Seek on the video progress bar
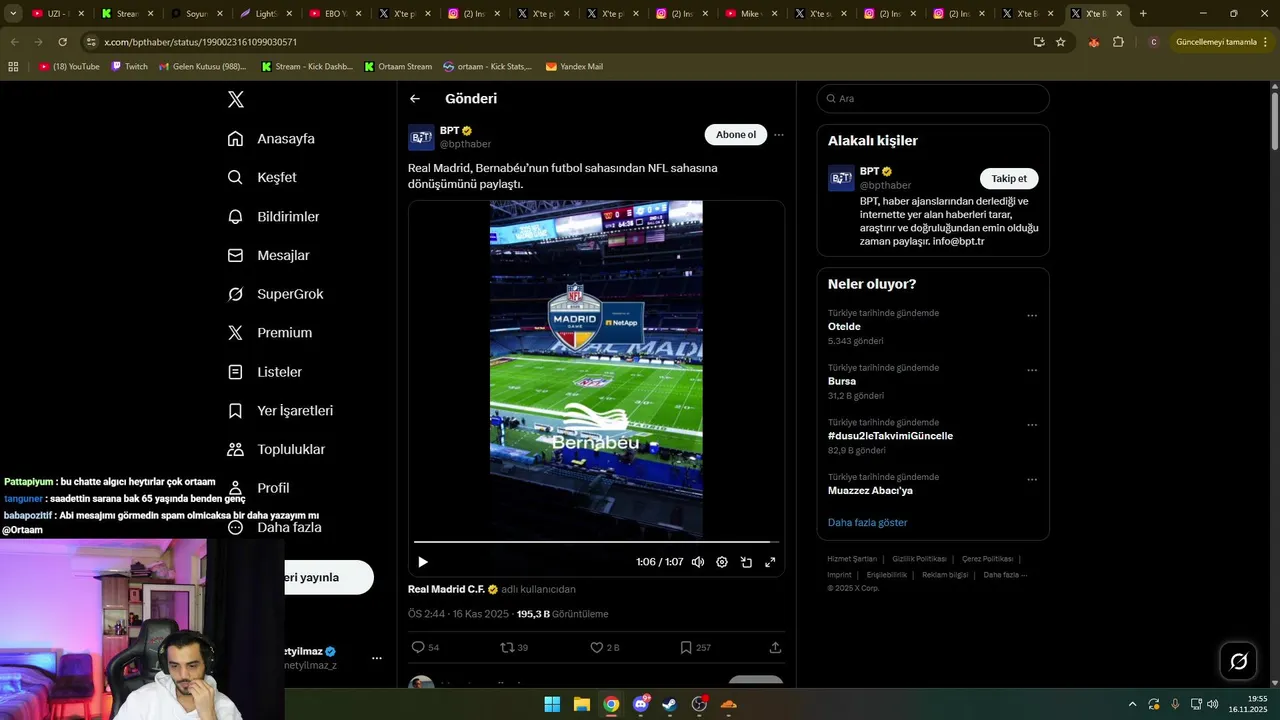This screenshot has height=720, width=1280. [596, 542]
